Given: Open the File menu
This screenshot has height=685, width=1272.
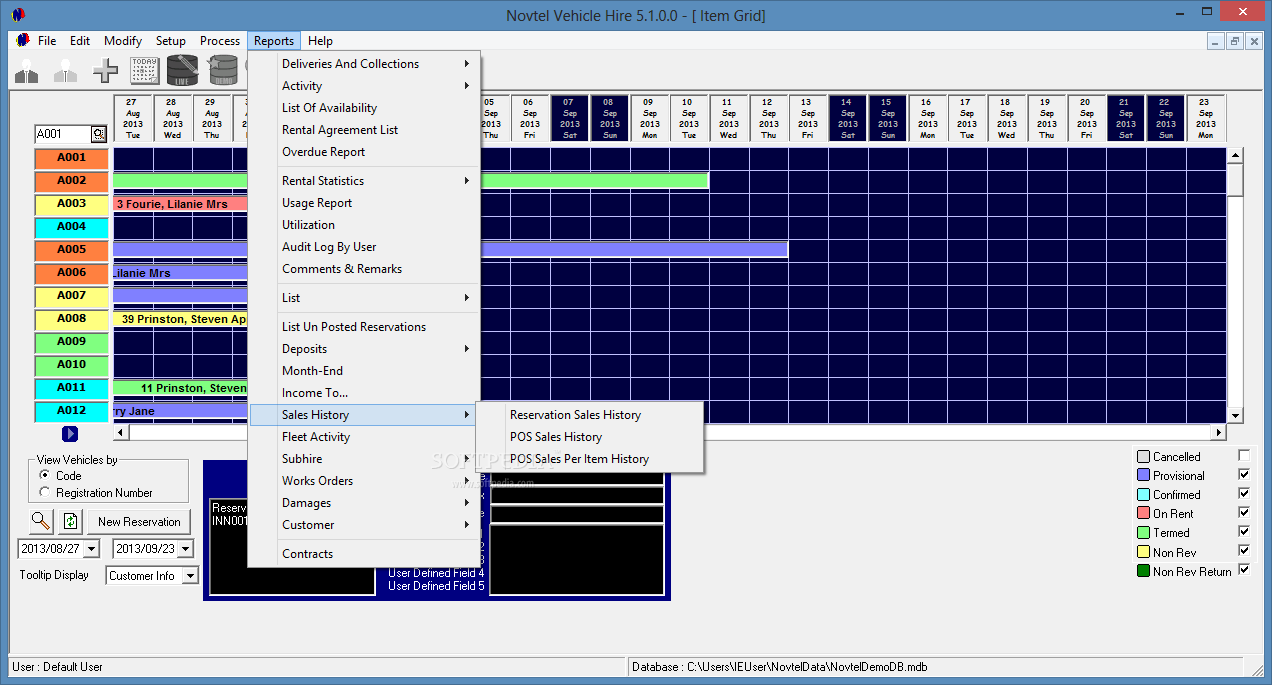Looking at the screenshot, I should point(47,41).
